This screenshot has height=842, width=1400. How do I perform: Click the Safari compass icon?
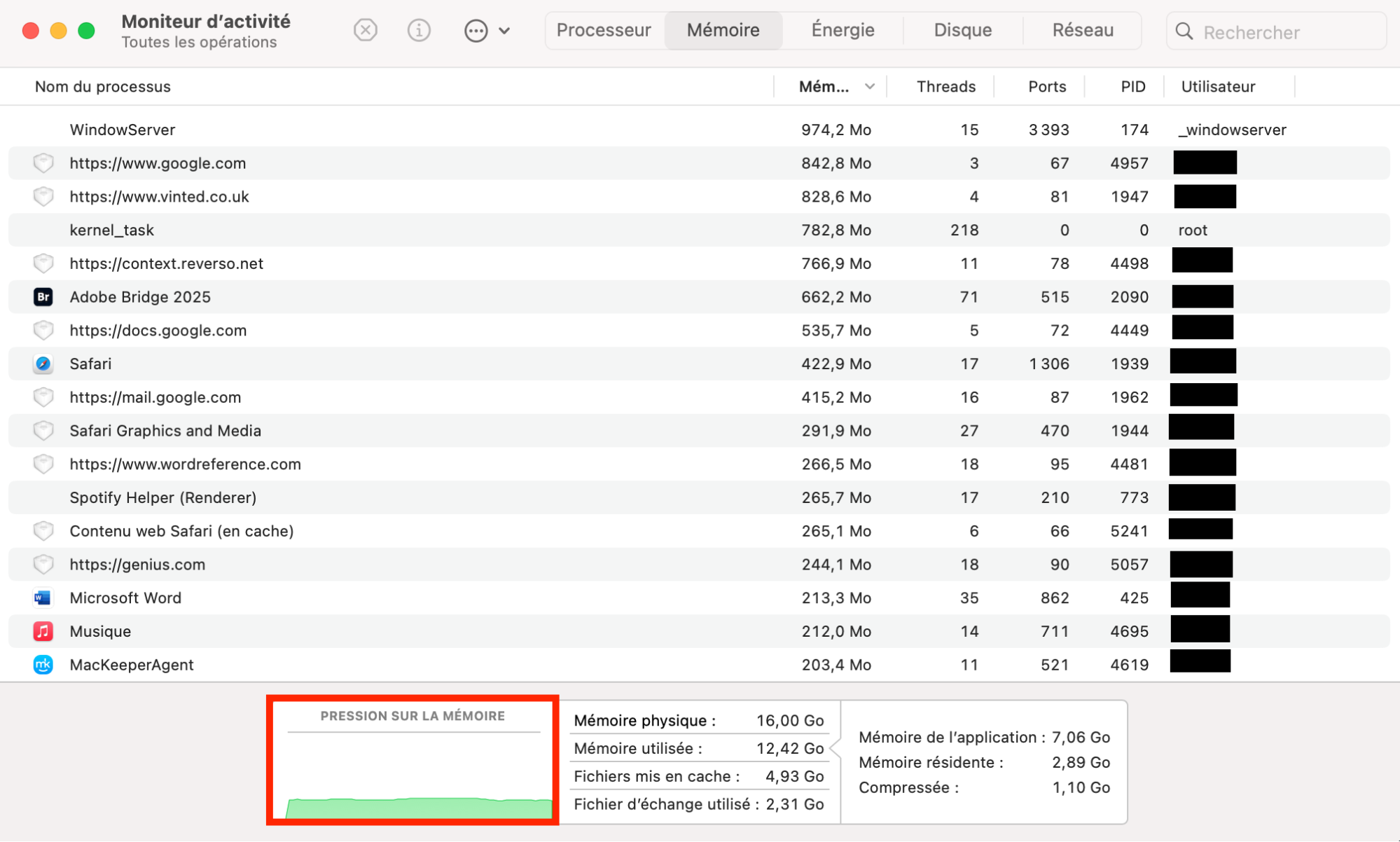tap(43, 364)
